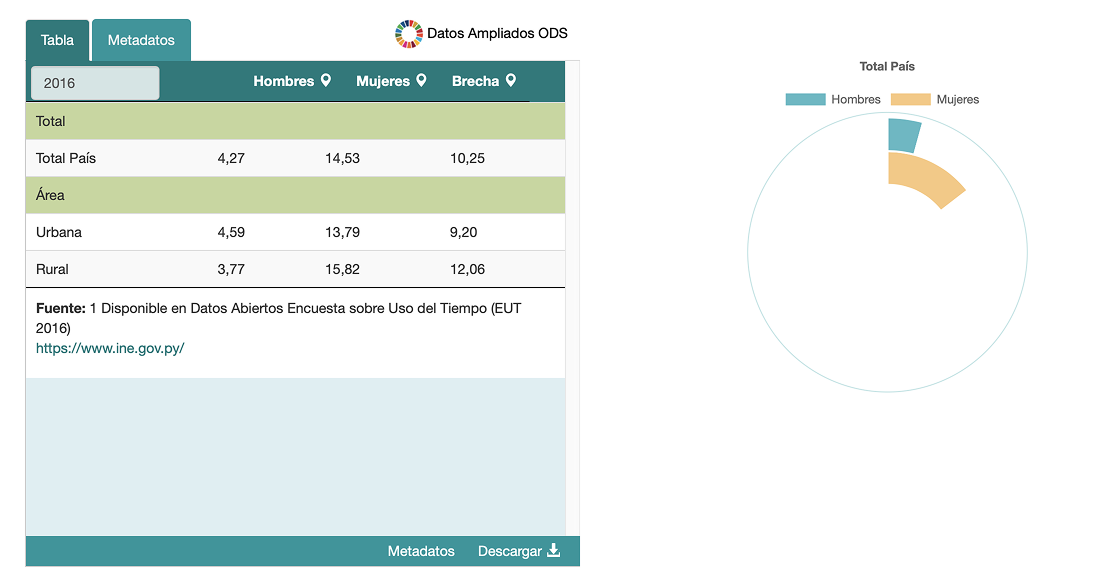Toggle Mujeres series in chart legend
Image resolution: width=1094 pixels, height=583 pixels.
click(935, 99)
